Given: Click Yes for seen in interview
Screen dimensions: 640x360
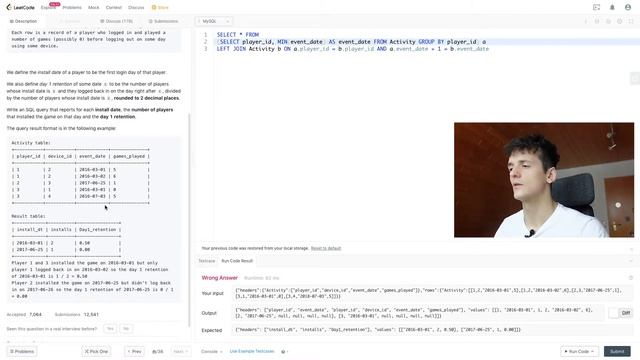Looking at the screenshot, I should click(x=109, y=329).
